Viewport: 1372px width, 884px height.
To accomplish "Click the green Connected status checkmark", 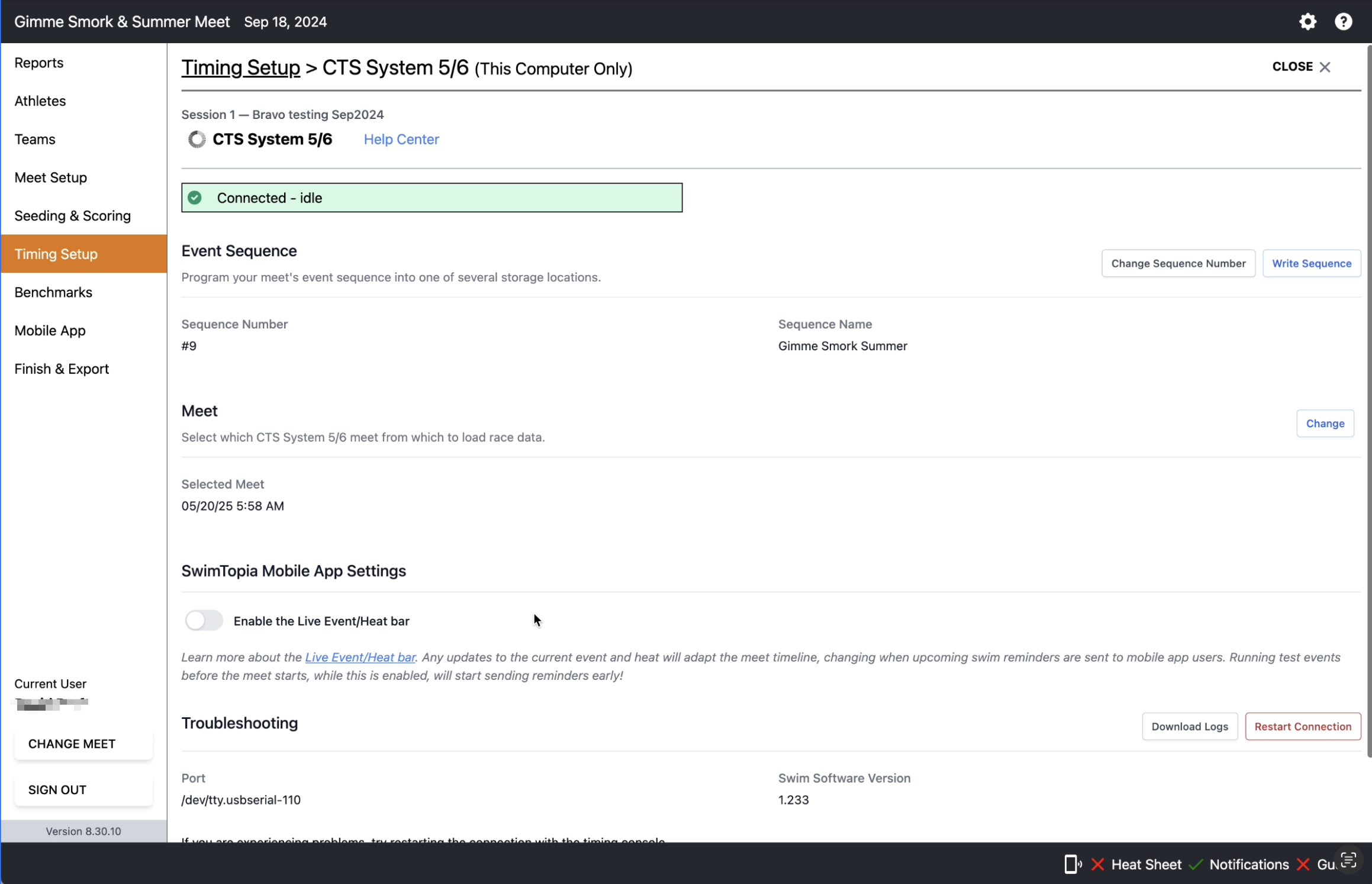I will tap(195, 198).
